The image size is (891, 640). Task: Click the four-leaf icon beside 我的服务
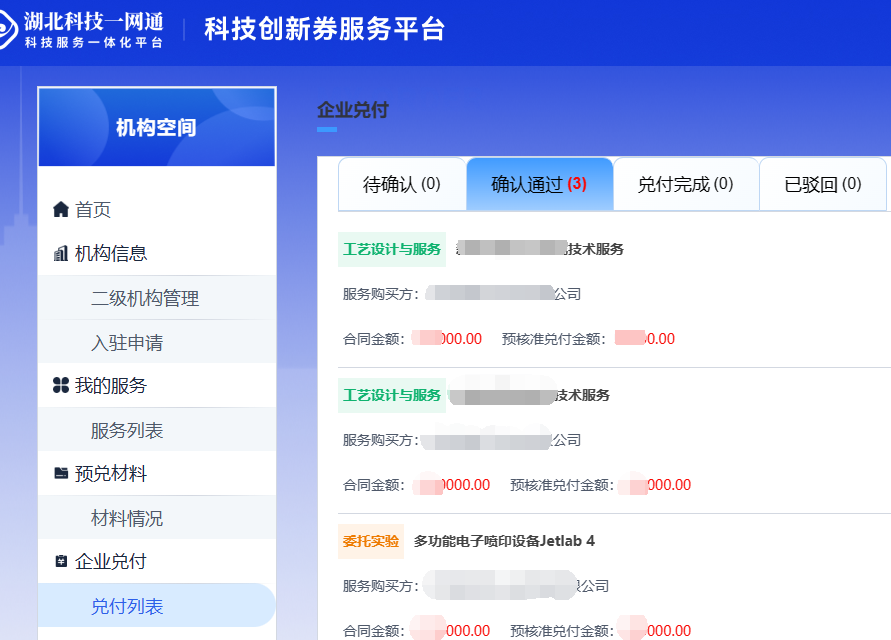point(61,386)
